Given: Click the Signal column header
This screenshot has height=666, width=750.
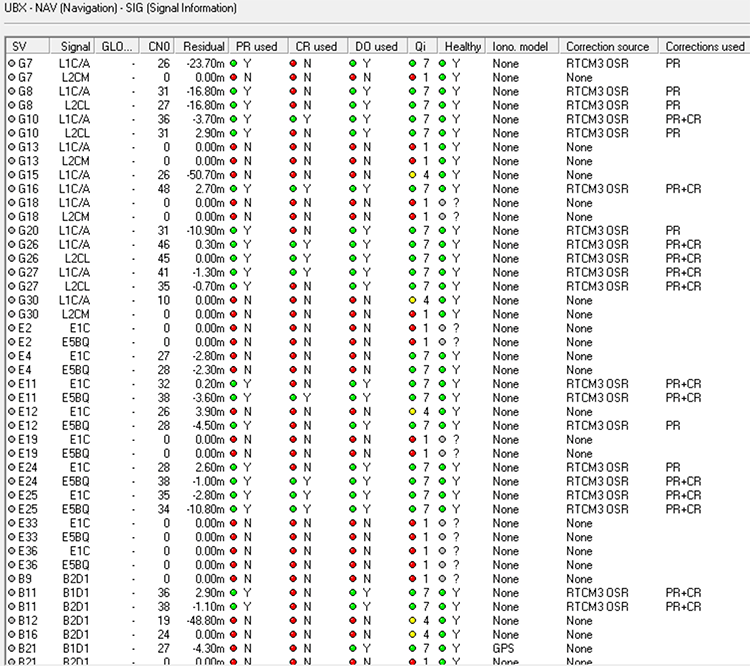Looking at the screenshot, I should 75,46.
